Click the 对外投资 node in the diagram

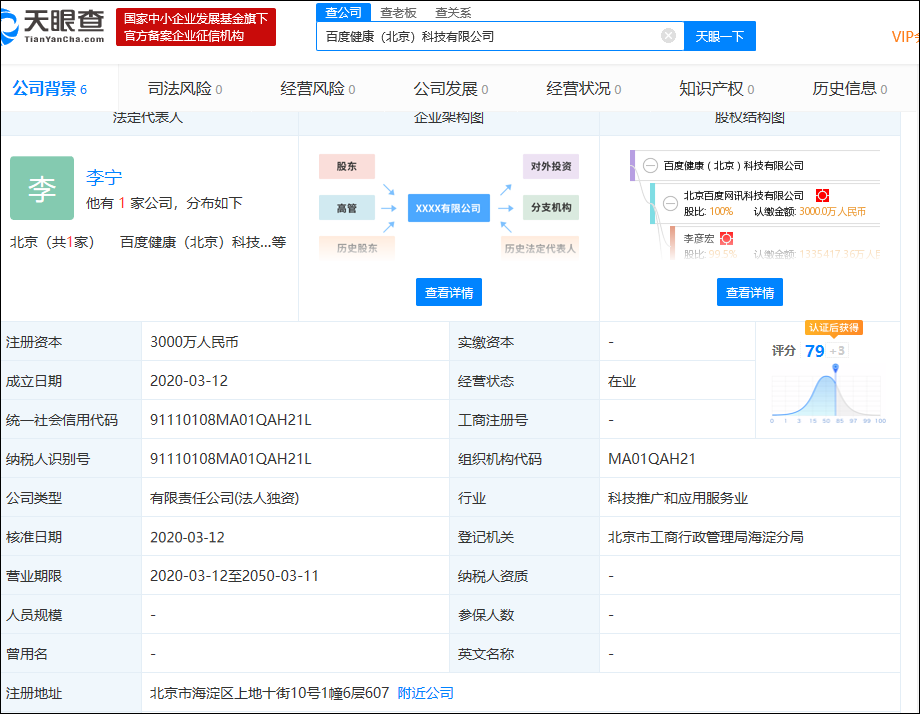[551, 166]
